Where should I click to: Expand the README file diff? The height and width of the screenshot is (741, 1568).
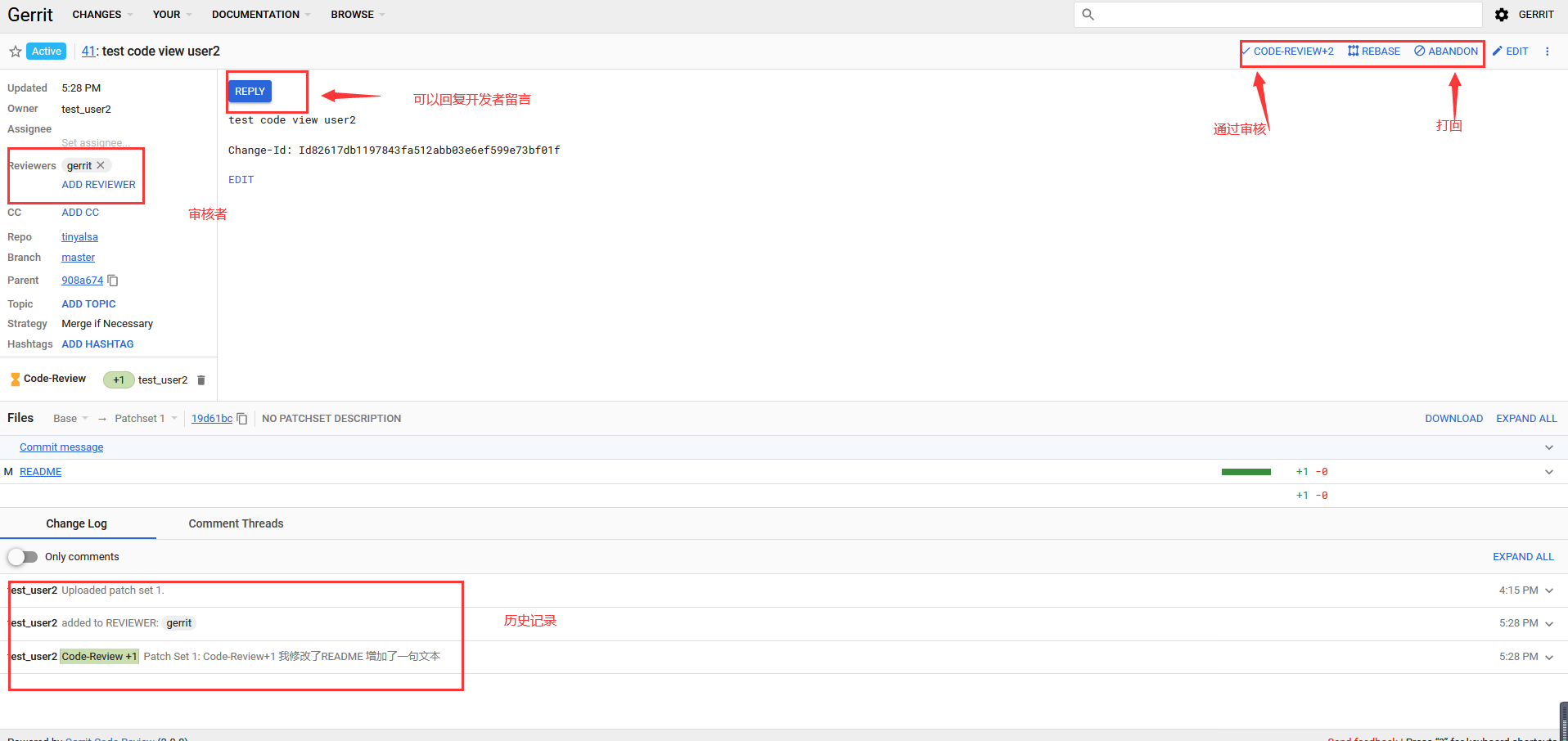tap(1548, 472)
